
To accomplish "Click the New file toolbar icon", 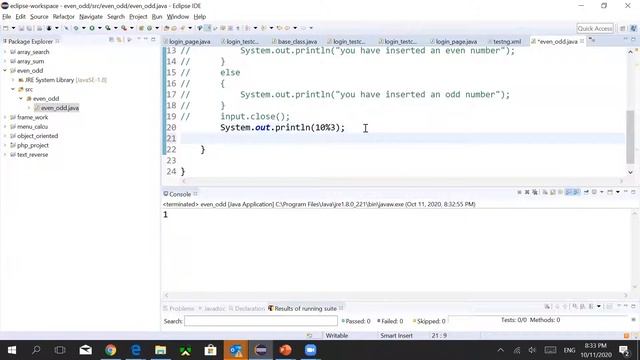I will click(6, 28).
